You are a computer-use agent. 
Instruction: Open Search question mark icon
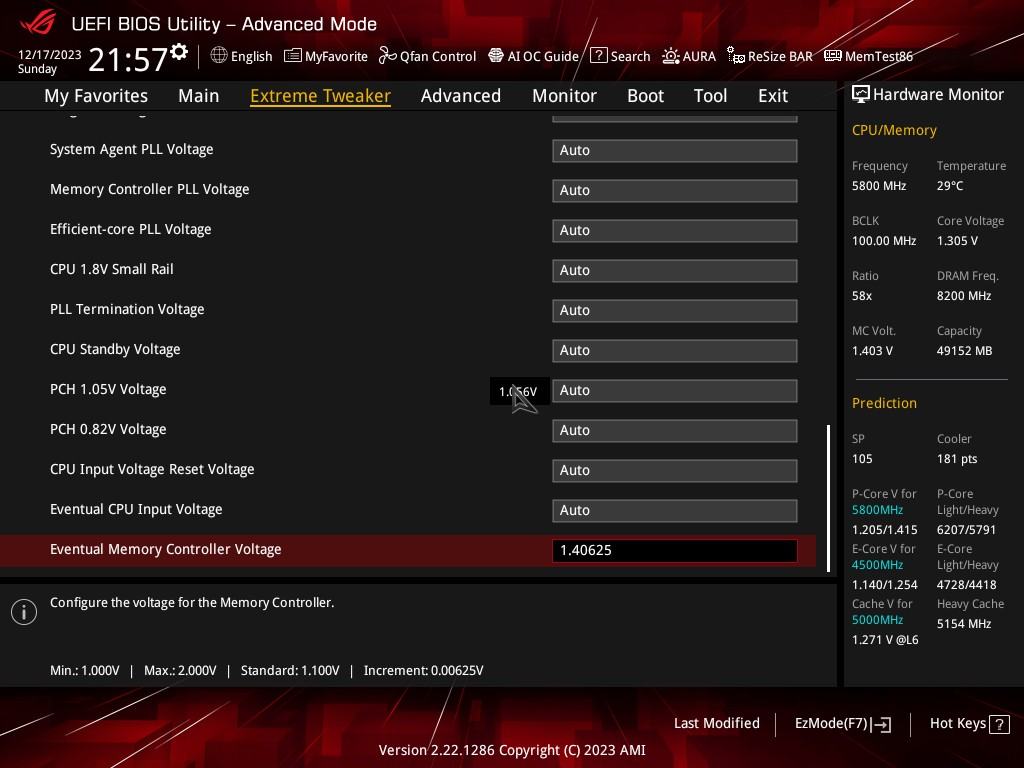(x=598, y=56)
